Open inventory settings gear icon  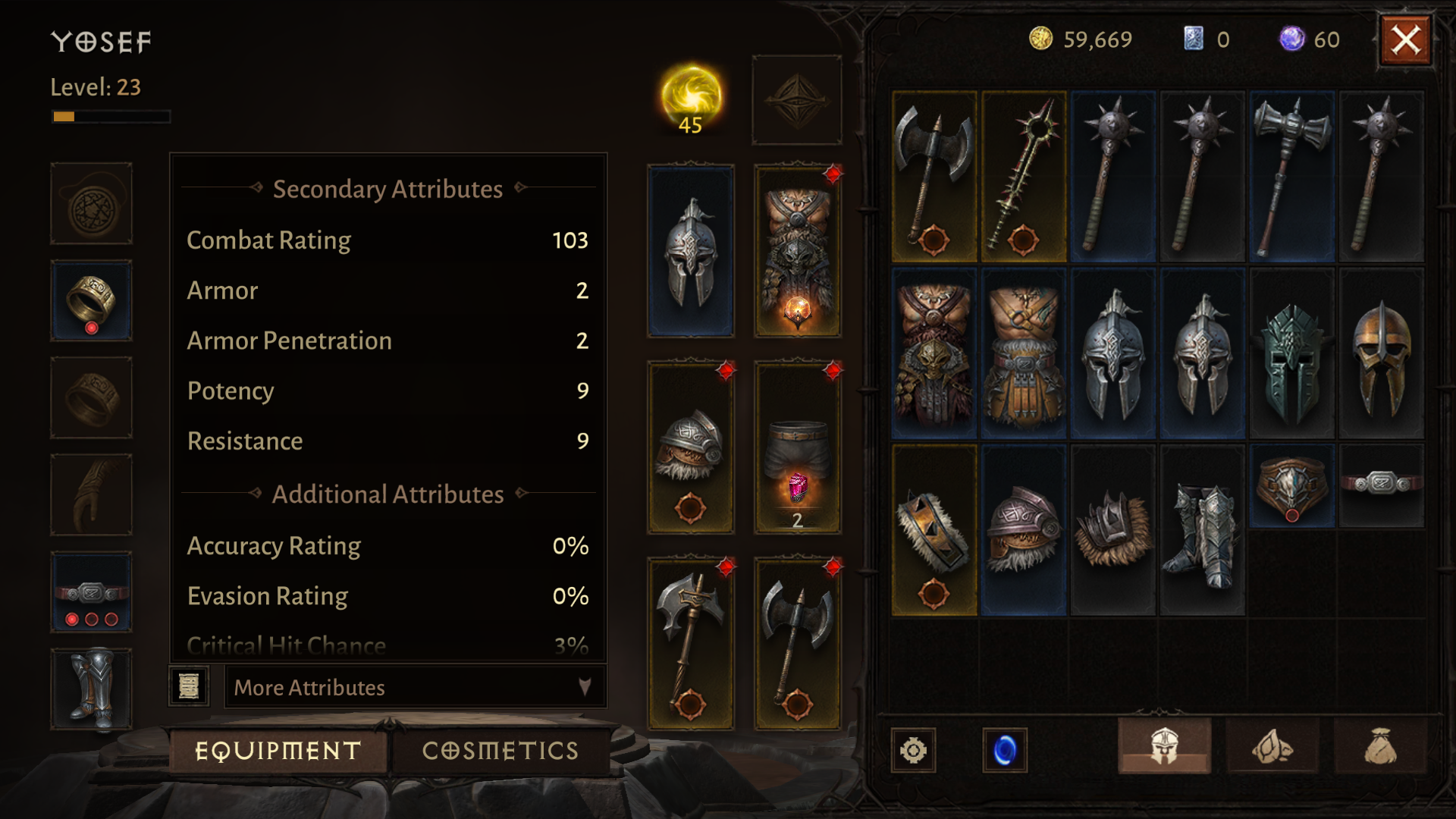(914, 750)
